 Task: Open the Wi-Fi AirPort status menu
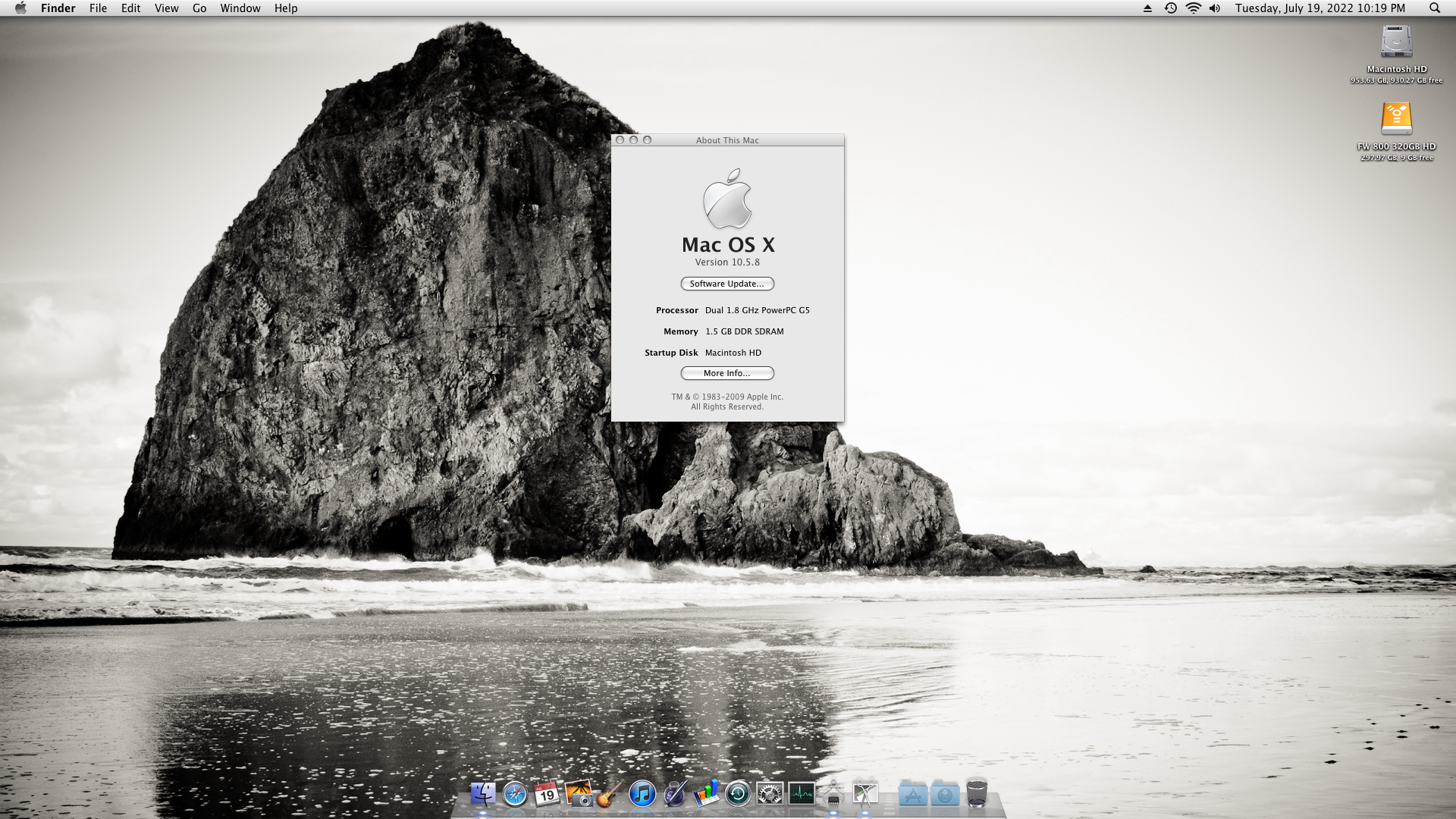[x=1194, y=8]
